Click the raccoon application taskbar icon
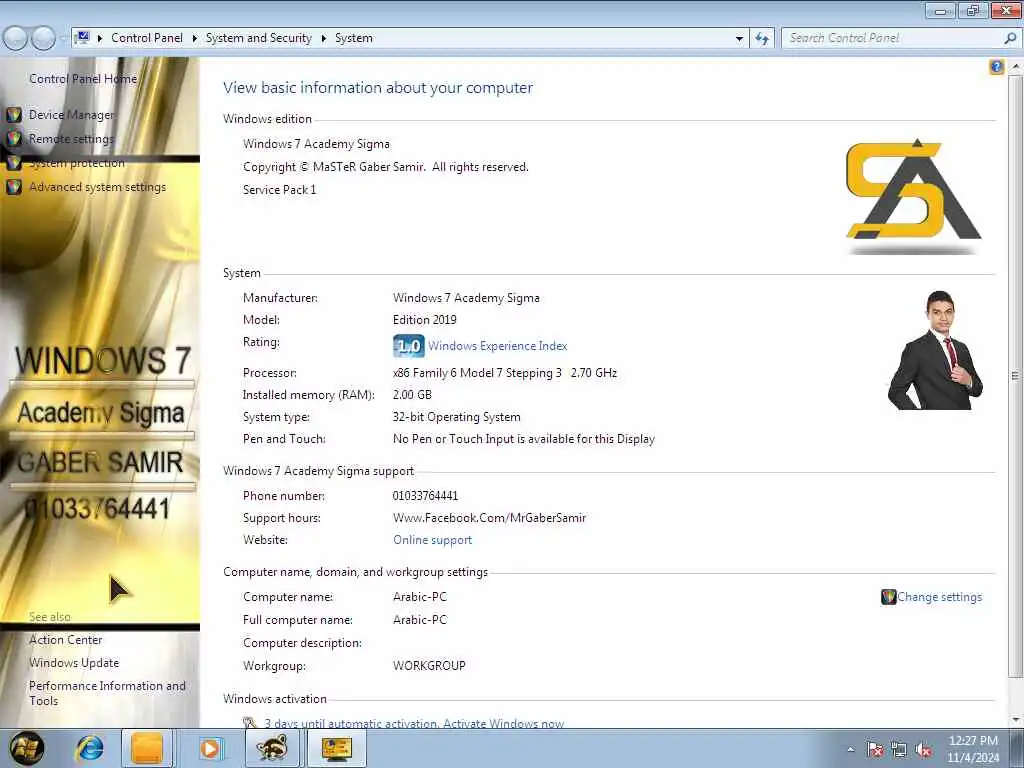1024x768 pixels. coord(272,748)
